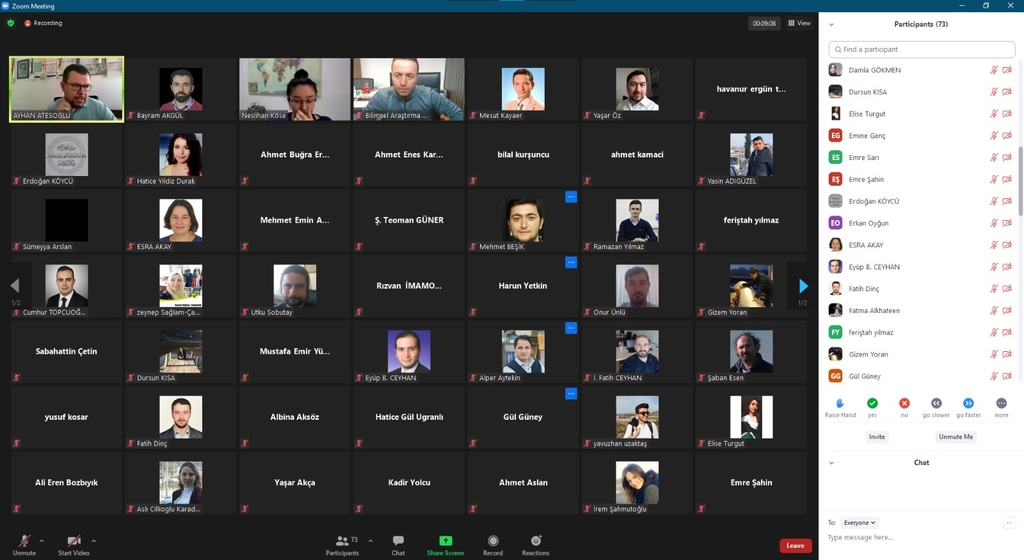This screenshot has height=560, width=1024.
Task: Click the green 'yes' reaction icon
Action: click(872, 403)
